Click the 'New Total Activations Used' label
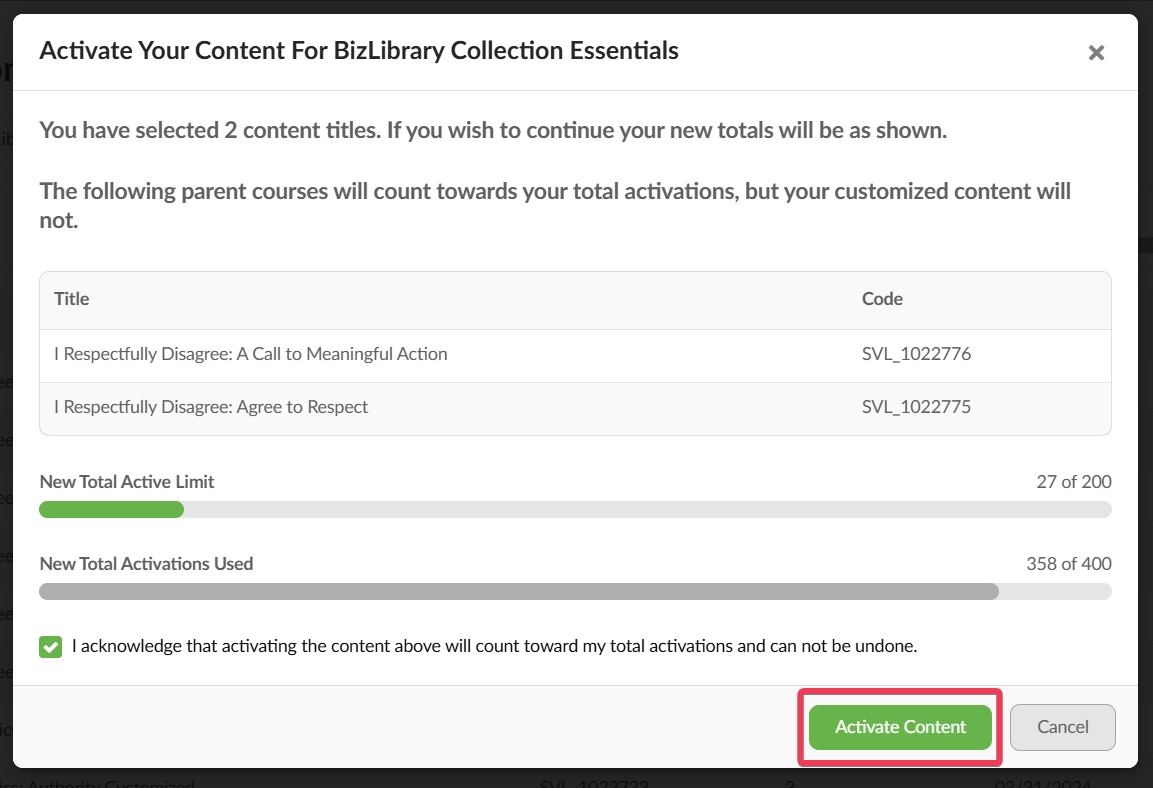Screen dimensions: 1153x788 [146, 564]
